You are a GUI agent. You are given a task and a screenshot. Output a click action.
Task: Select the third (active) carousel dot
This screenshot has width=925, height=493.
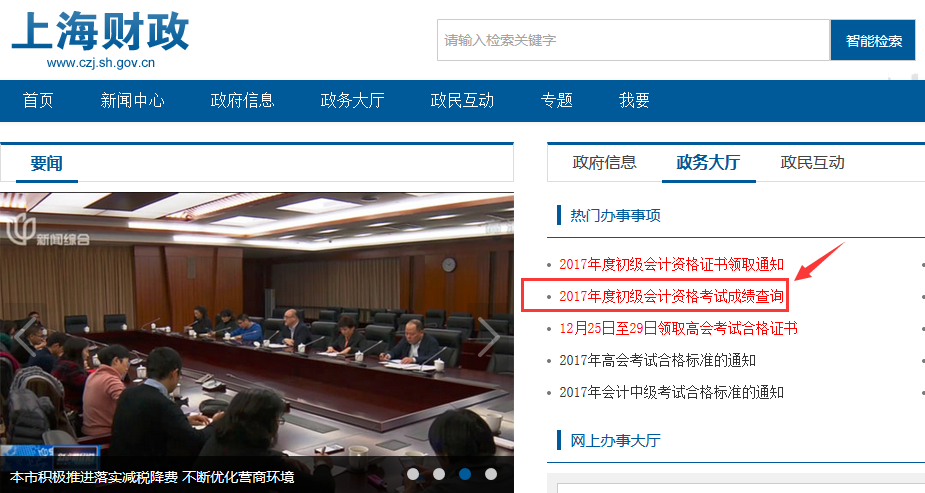tap(465, 474)
